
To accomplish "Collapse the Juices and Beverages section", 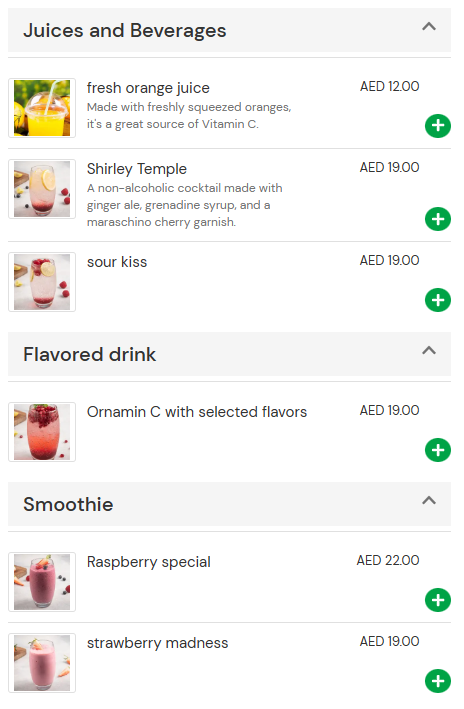I will 429,27.
